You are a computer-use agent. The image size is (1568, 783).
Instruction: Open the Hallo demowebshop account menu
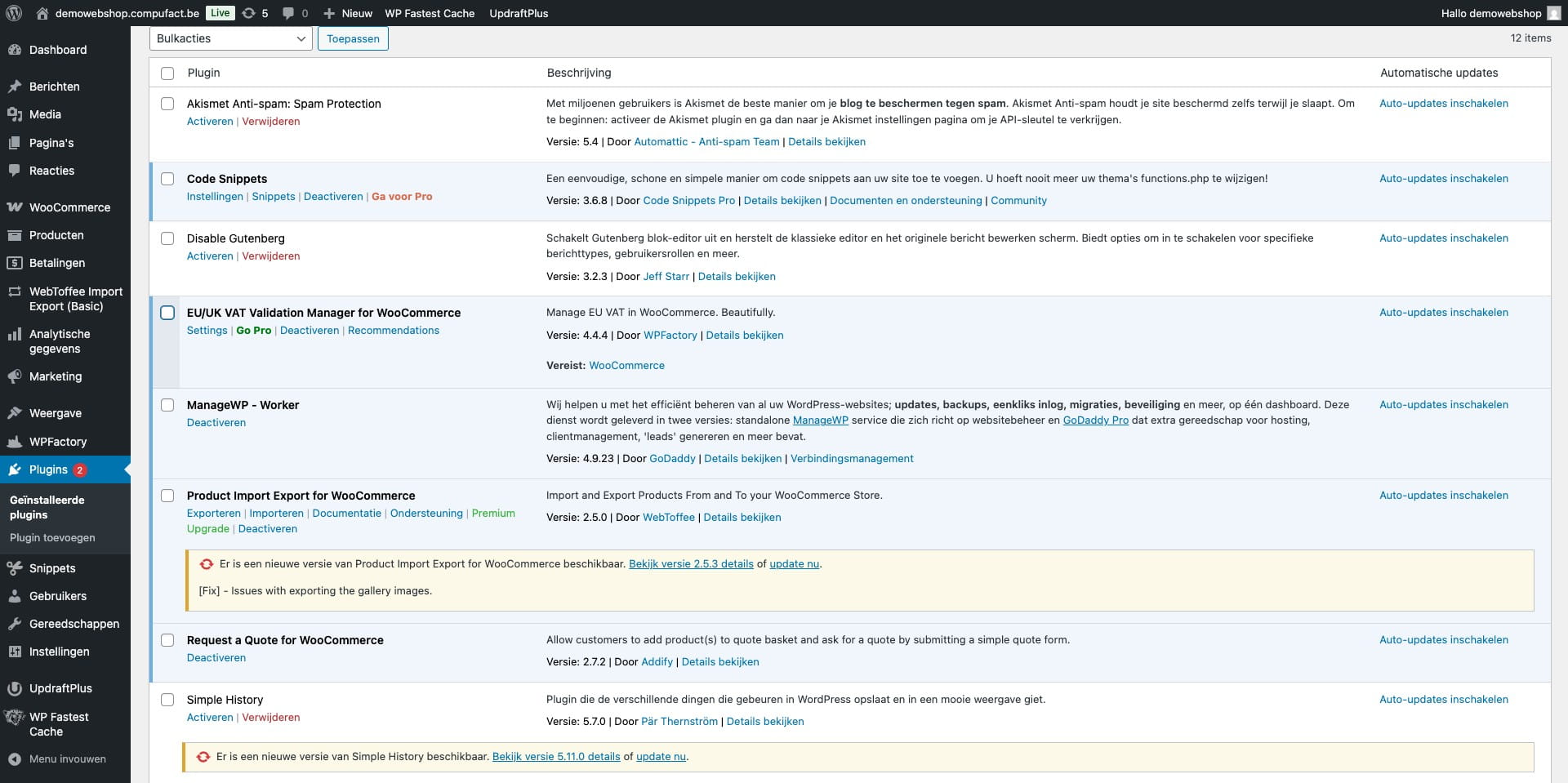click(x=1499, y=13)
